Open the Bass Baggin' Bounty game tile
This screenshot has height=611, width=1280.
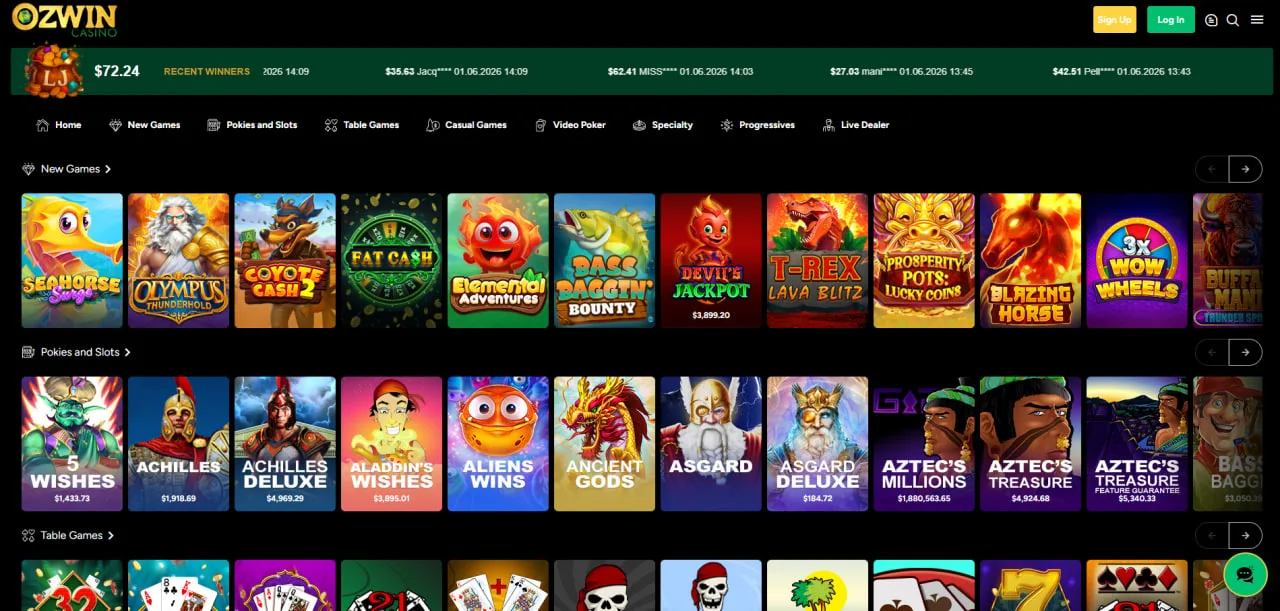tap(604, 260)
